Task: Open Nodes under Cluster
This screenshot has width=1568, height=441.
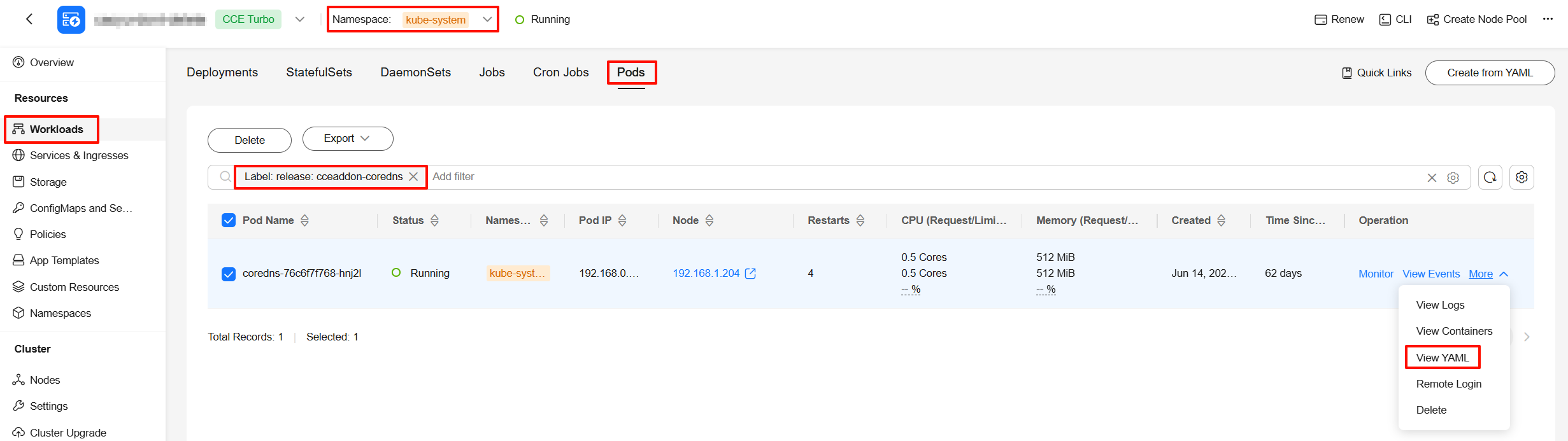Action: pyautogui.click(x=45, y=380)
